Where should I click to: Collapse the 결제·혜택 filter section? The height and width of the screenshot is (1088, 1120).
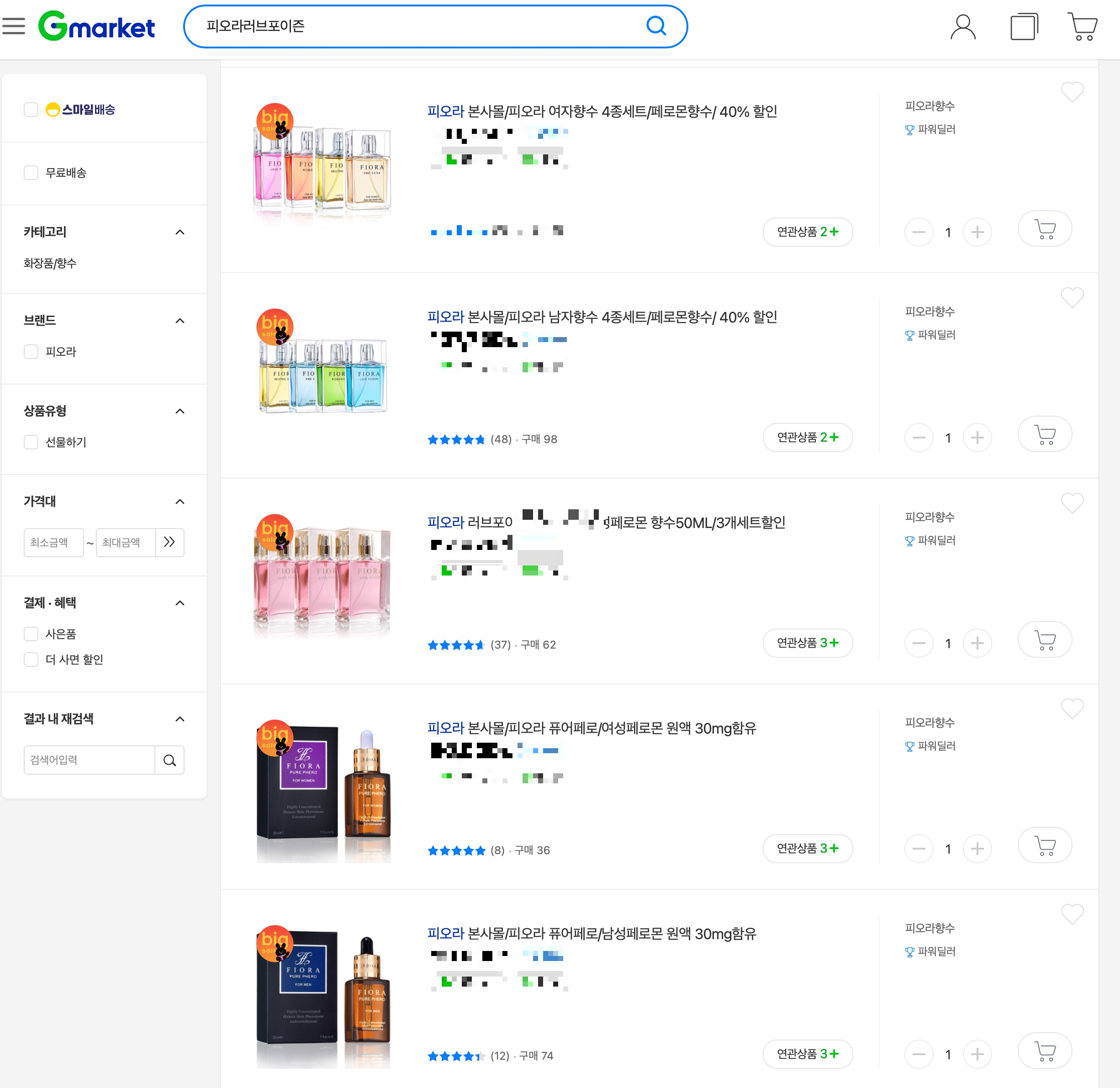pos(180,603)
